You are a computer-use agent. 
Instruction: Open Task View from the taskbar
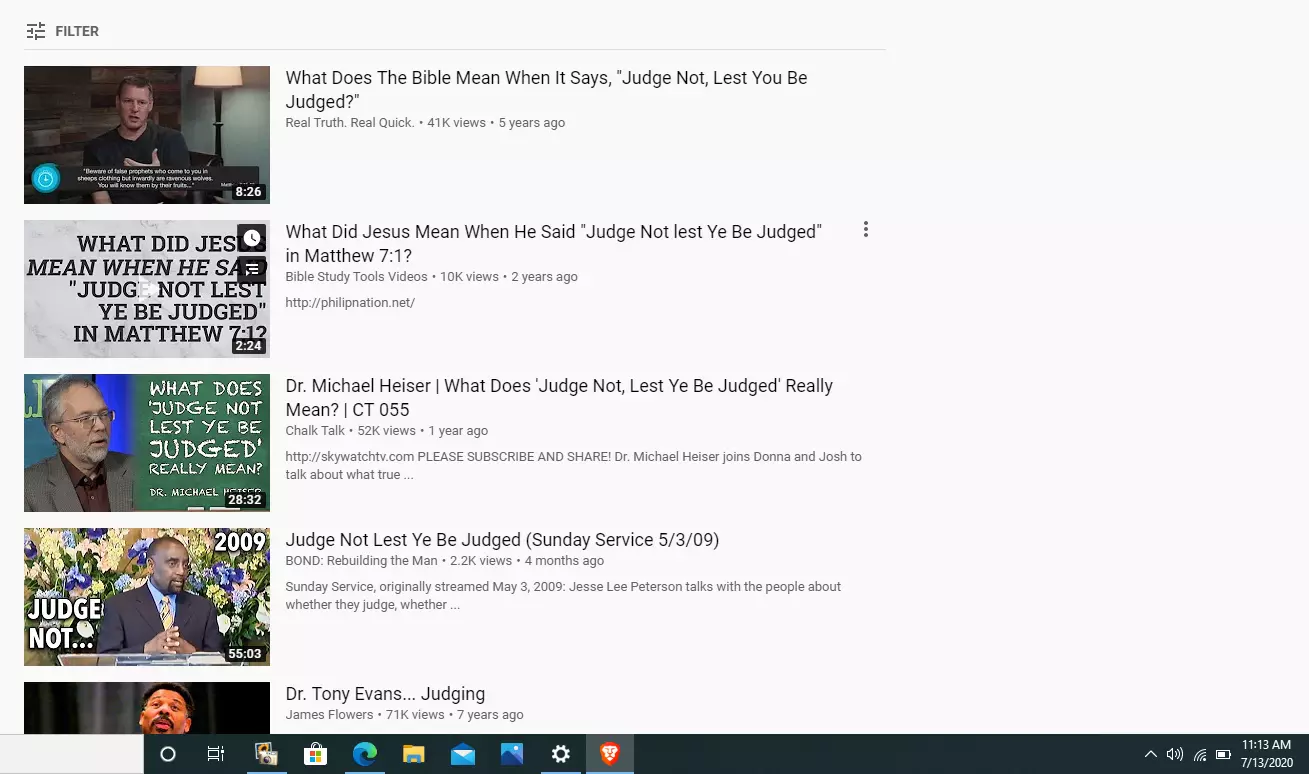pos(215,754)
